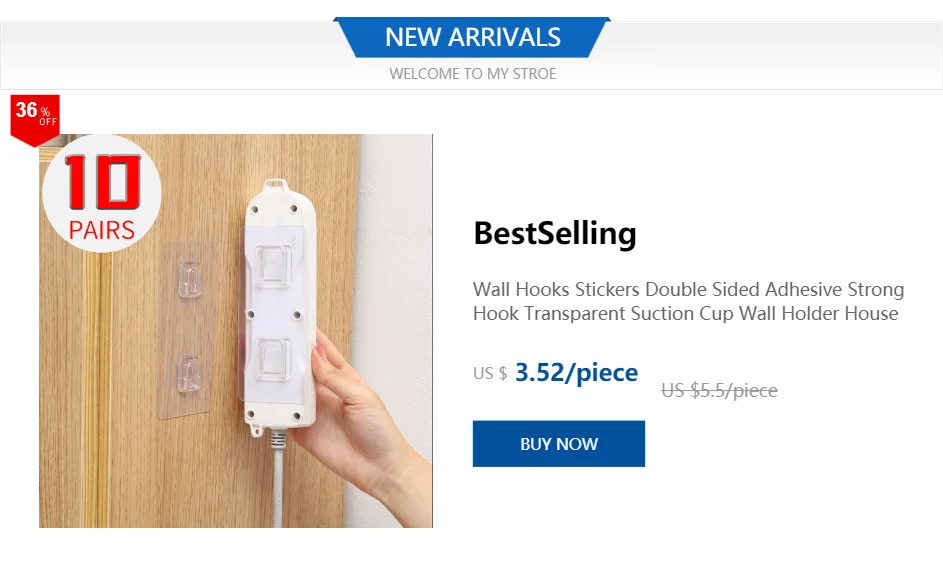Image resolution: width=943 pixels, height=574 pixels.
Task: Select the NEW ARRIVALS banner heading
Action: click(x=473, y=38)
